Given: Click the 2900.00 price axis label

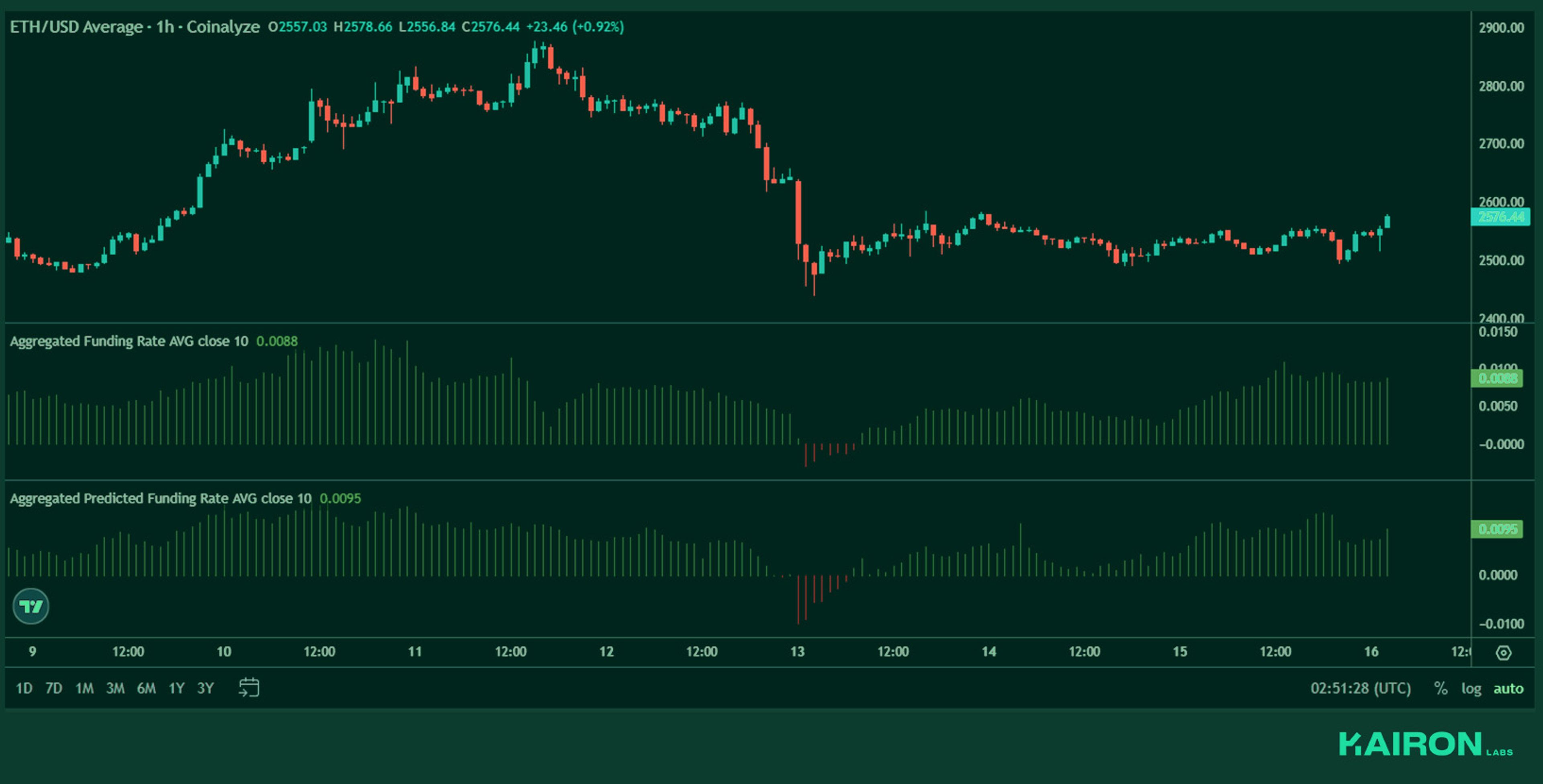Looking at the screenshot, I should (1501, 28).
